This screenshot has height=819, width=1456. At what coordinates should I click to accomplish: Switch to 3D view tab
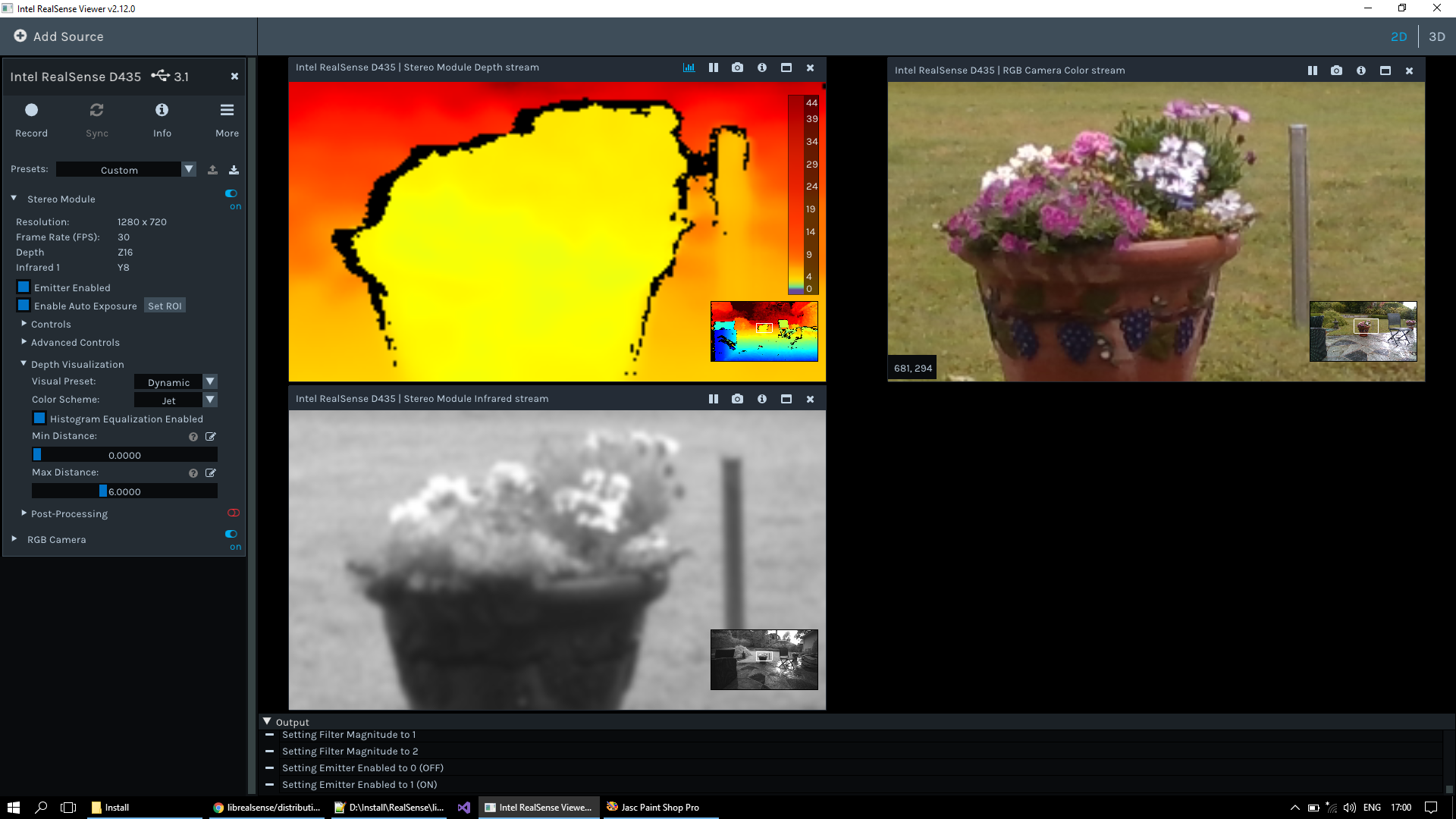point(1437,36)
